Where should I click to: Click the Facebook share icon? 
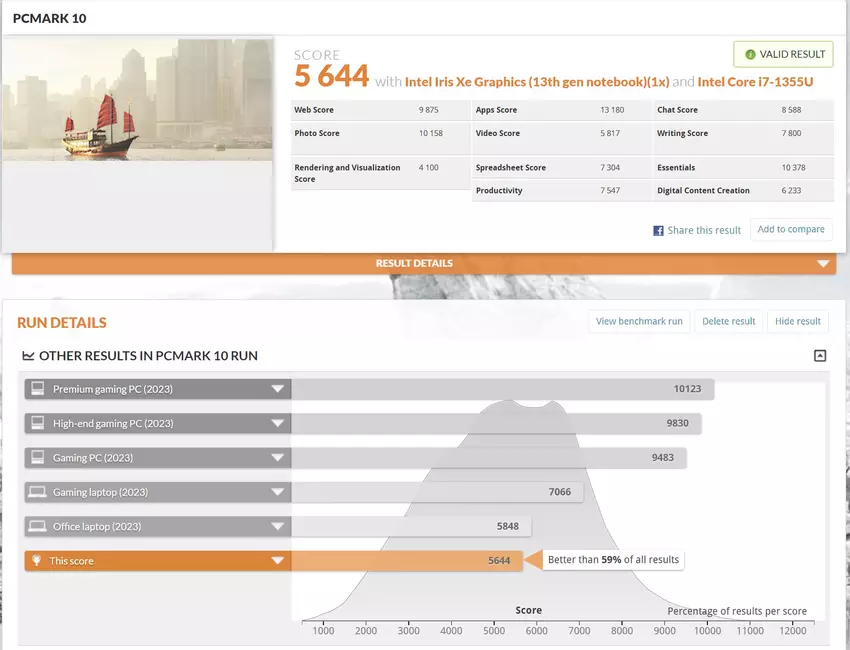tap(658, 230)
